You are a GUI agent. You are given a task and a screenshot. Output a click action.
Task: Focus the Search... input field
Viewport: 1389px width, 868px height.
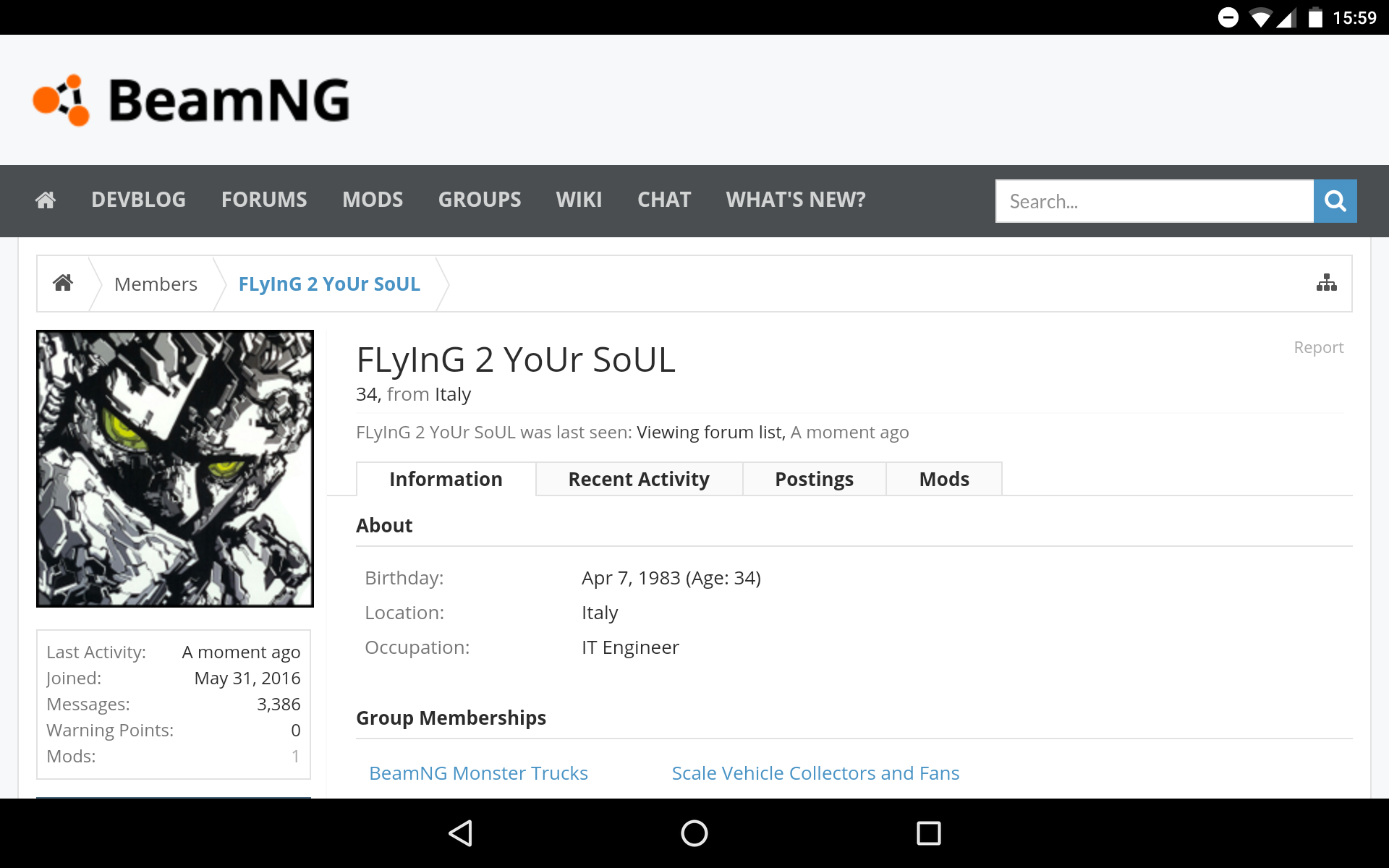(1155, 201)
